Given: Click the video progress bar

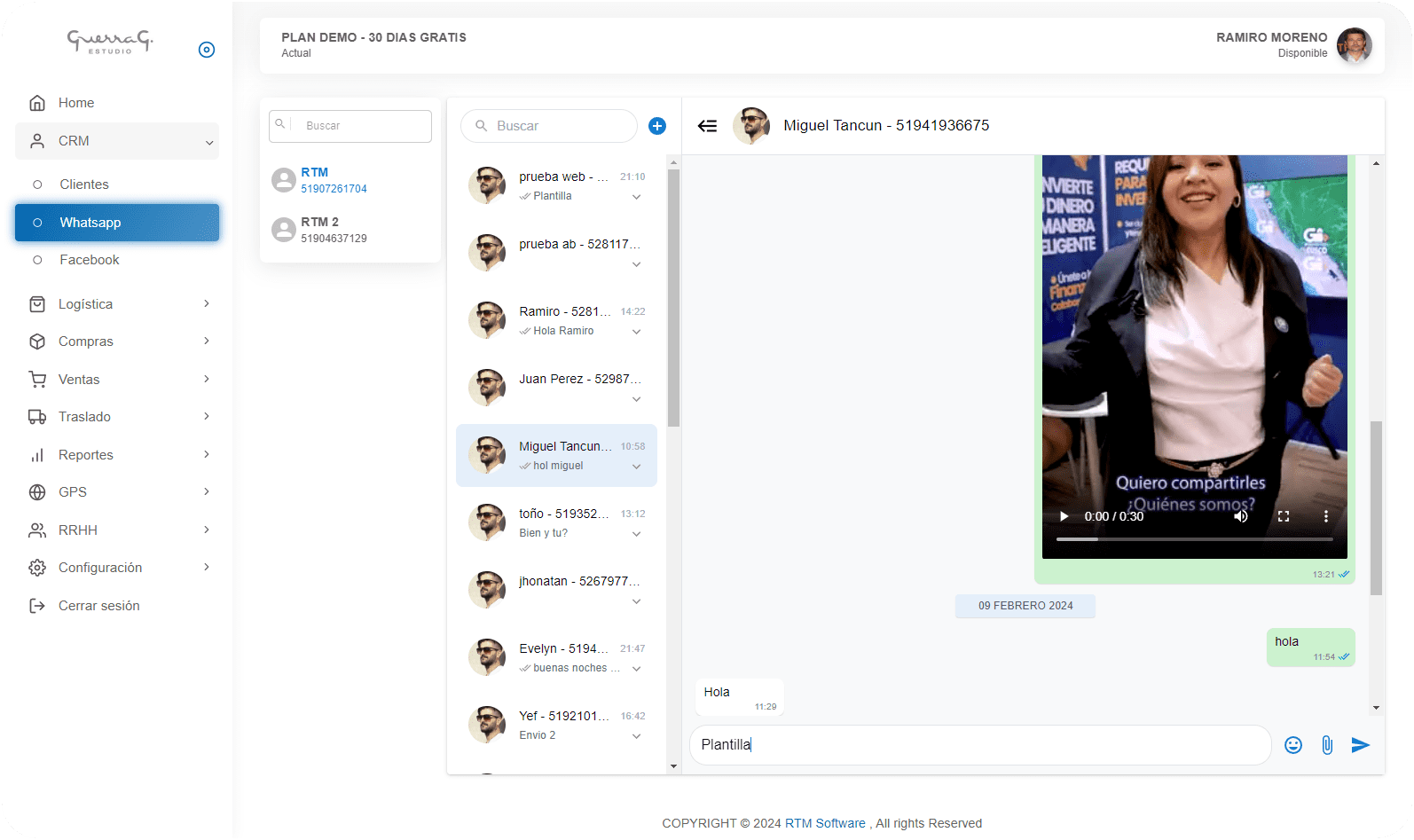Looking at the screenshot, I should 1195,539.
